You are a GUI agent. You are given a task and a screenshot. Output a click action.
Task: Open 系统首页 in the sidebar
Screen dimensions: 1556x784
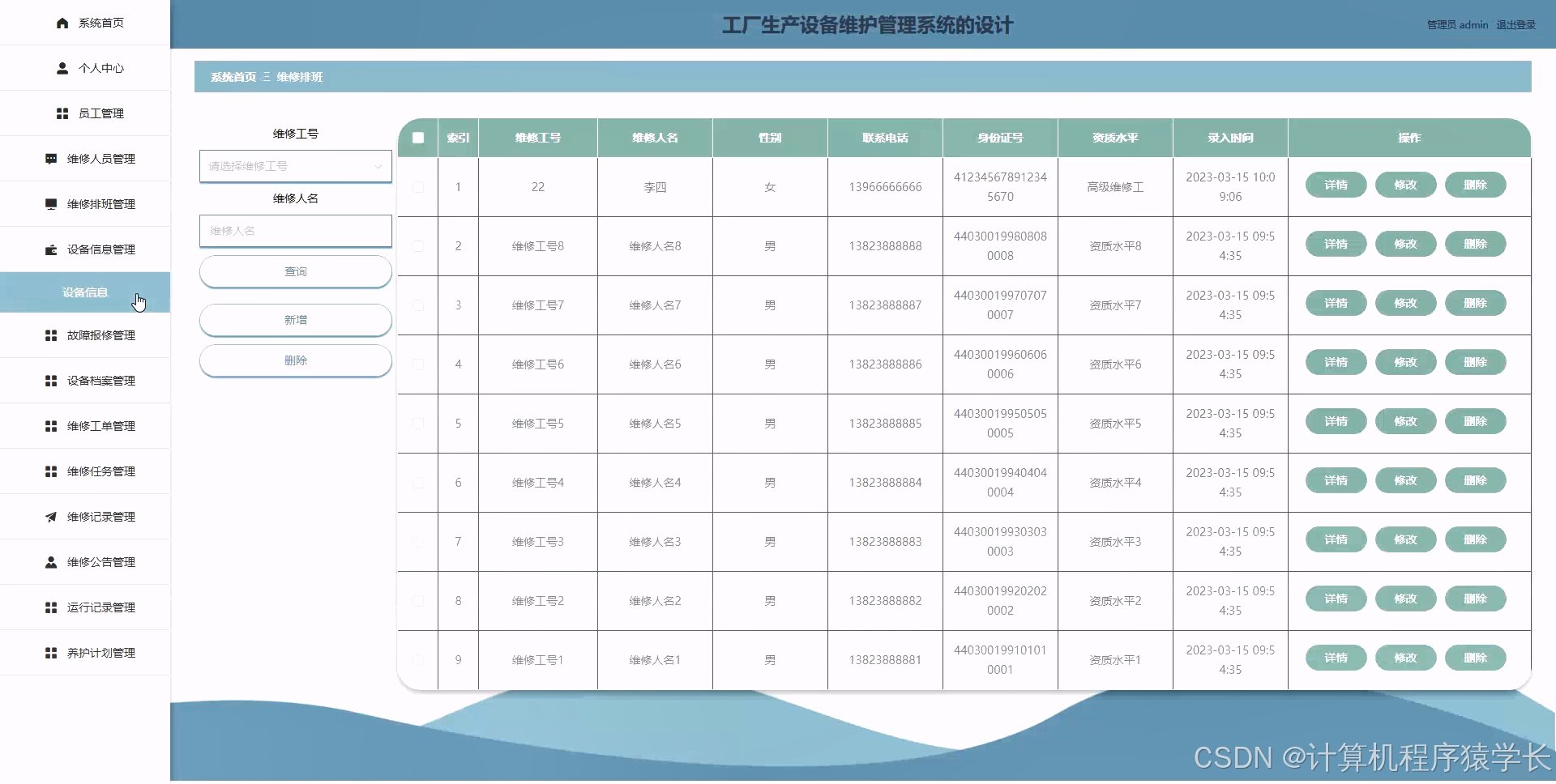(85, 23)
